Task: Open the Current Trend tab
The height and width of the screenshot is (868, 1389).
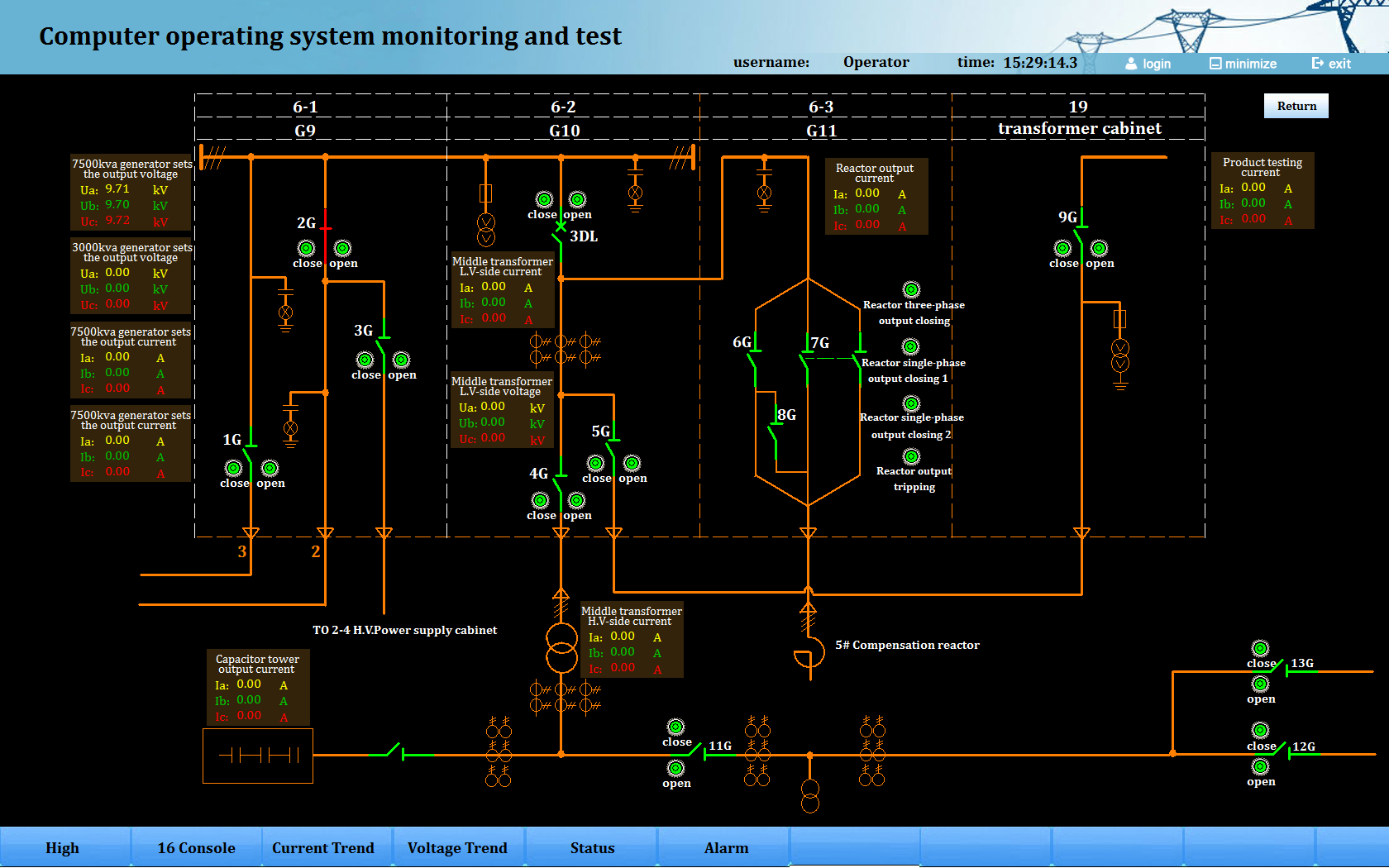Action: coord(323,848)
